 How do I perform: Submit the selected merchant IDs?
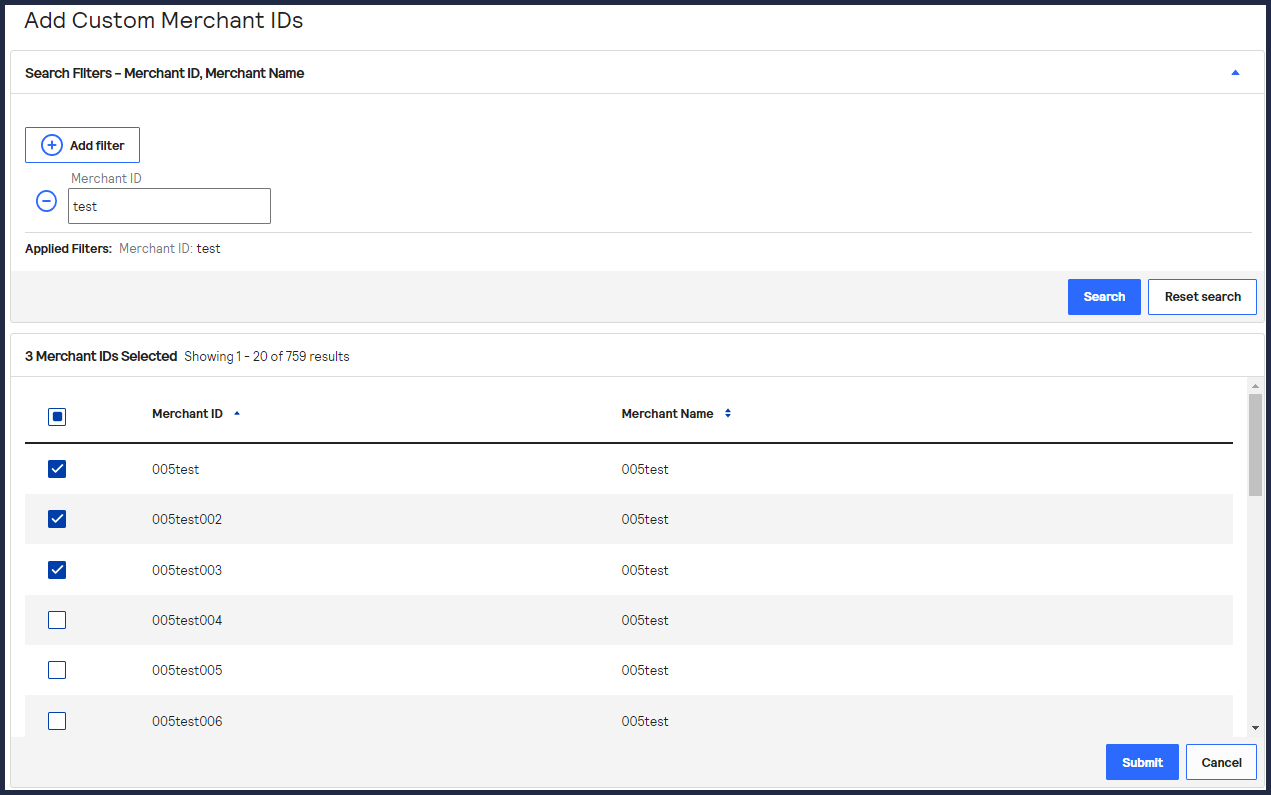[1142, 762]
